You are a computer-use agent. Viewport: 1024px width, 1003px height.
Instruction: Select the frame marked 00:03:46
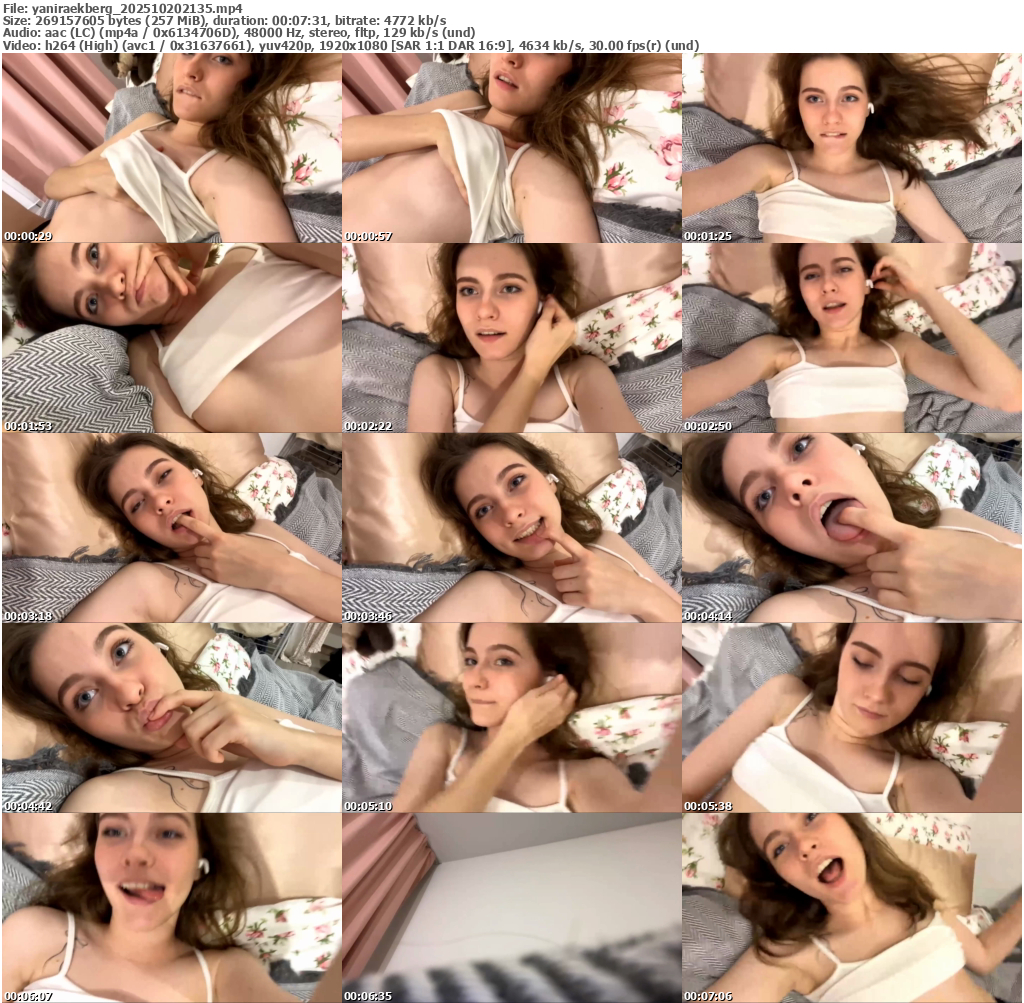coord(511,528)
